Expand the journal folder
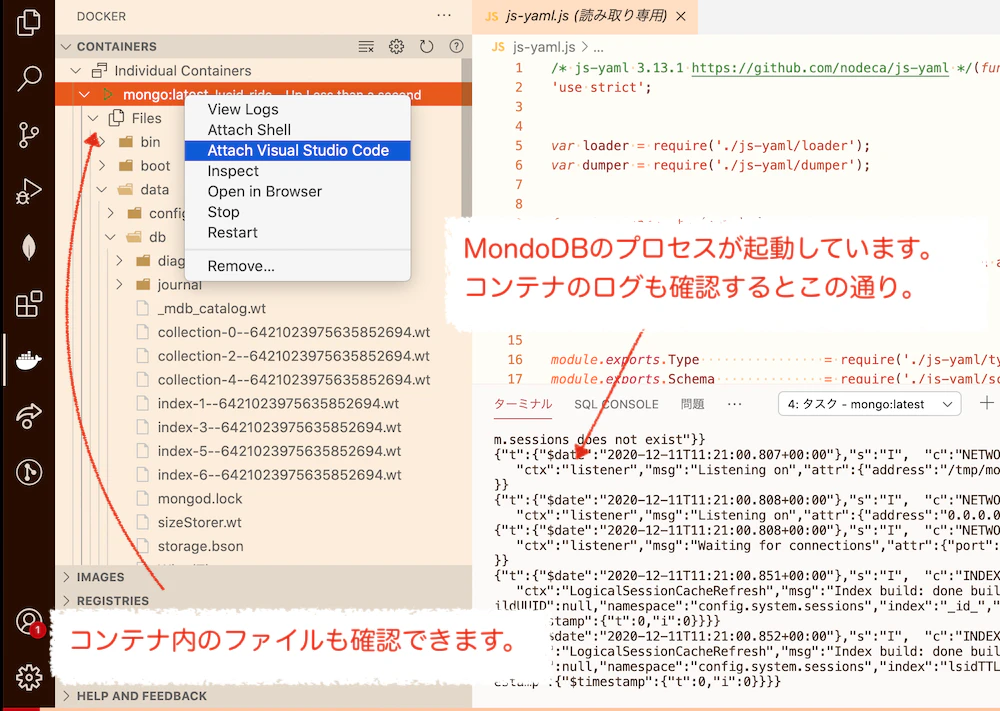1000x711 pixels. 119,284
